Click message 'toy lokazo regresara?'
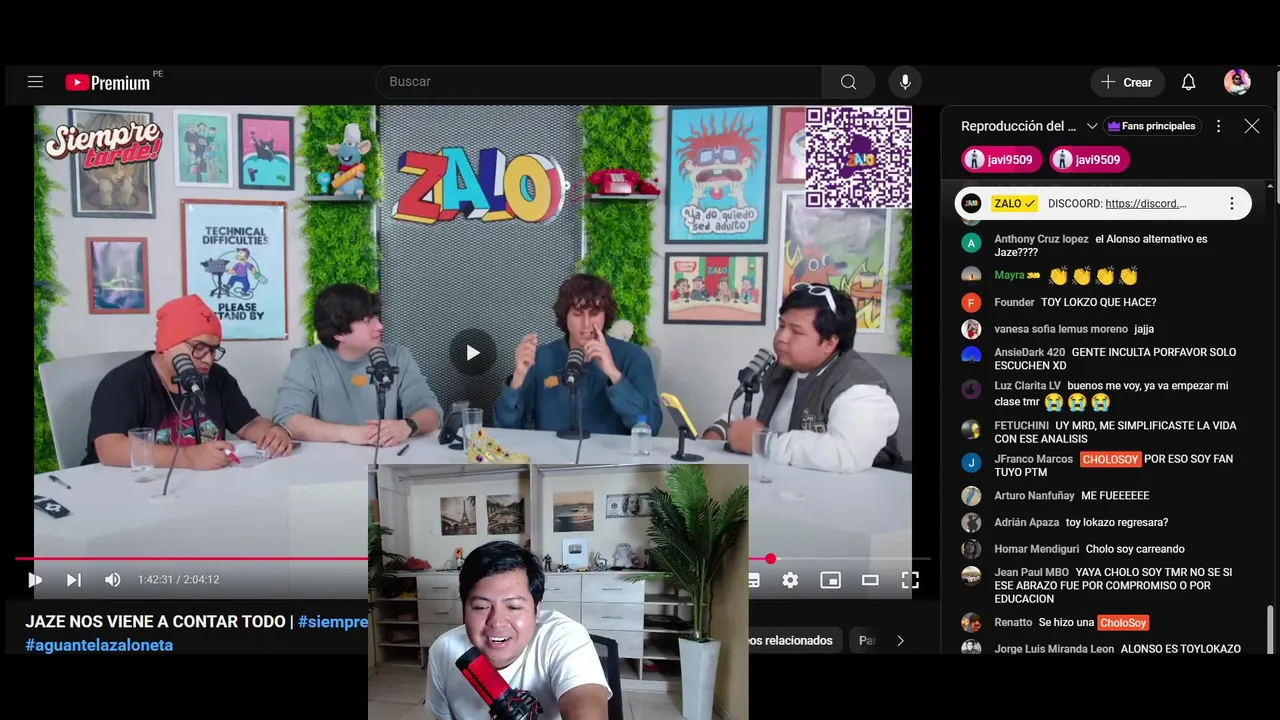 1117,522
